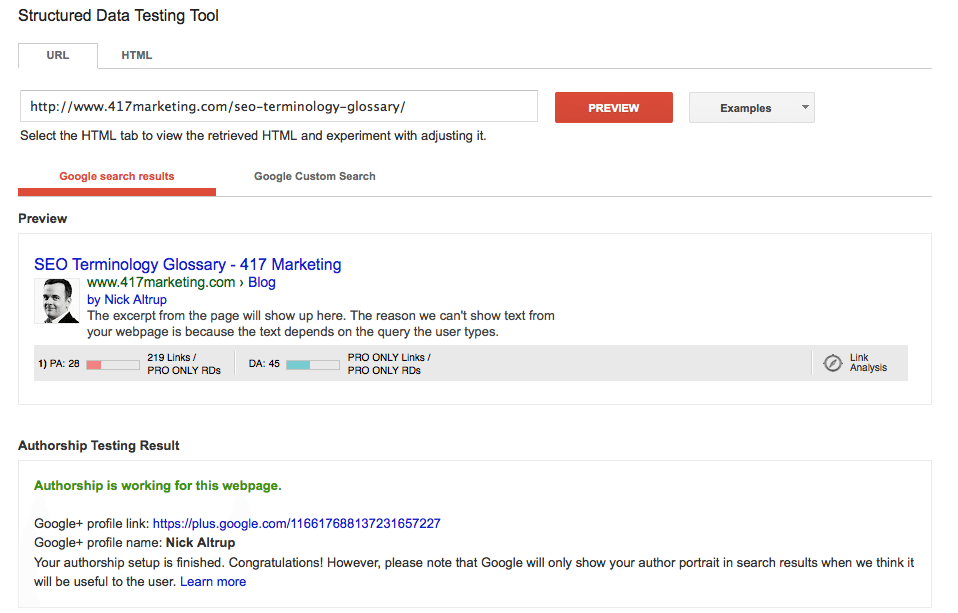Open the Google+ profile URL link
The width and height of the screenshot is (958, 613).
pyautogui.click(x=296, y=524)
